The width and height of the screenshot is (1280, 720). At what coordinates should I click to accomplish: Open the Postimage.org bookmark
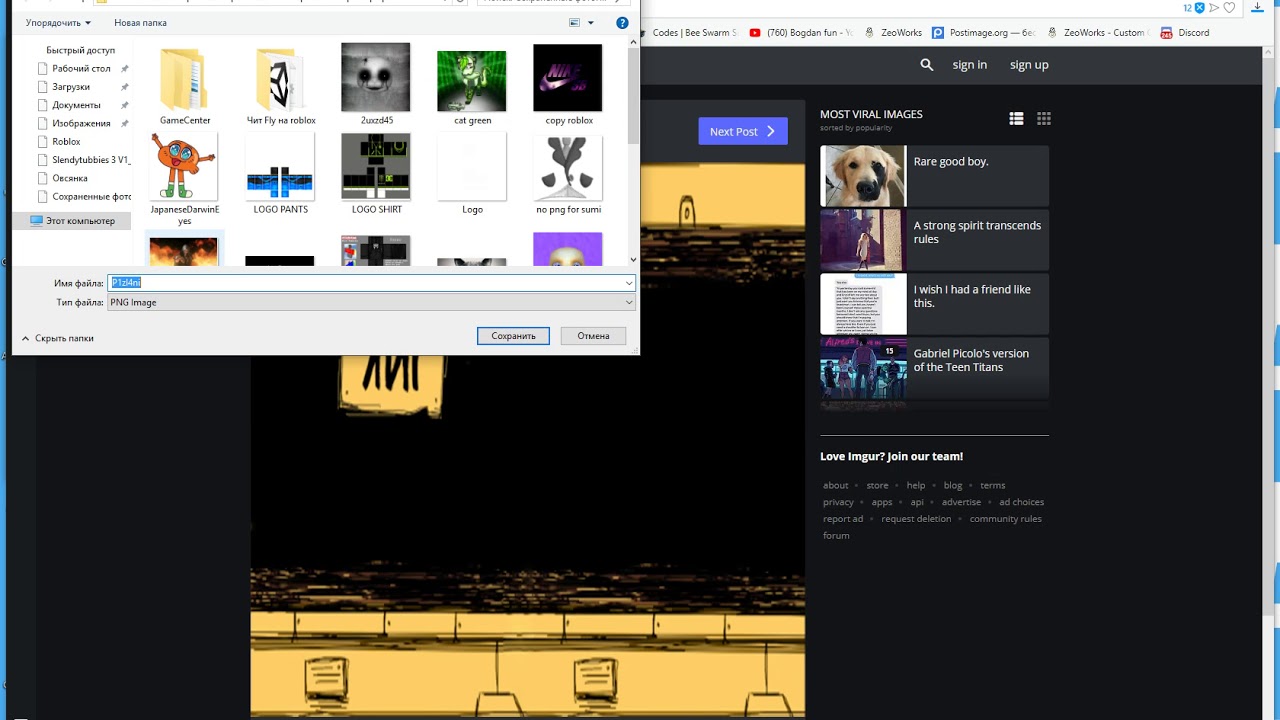point(984,33)
